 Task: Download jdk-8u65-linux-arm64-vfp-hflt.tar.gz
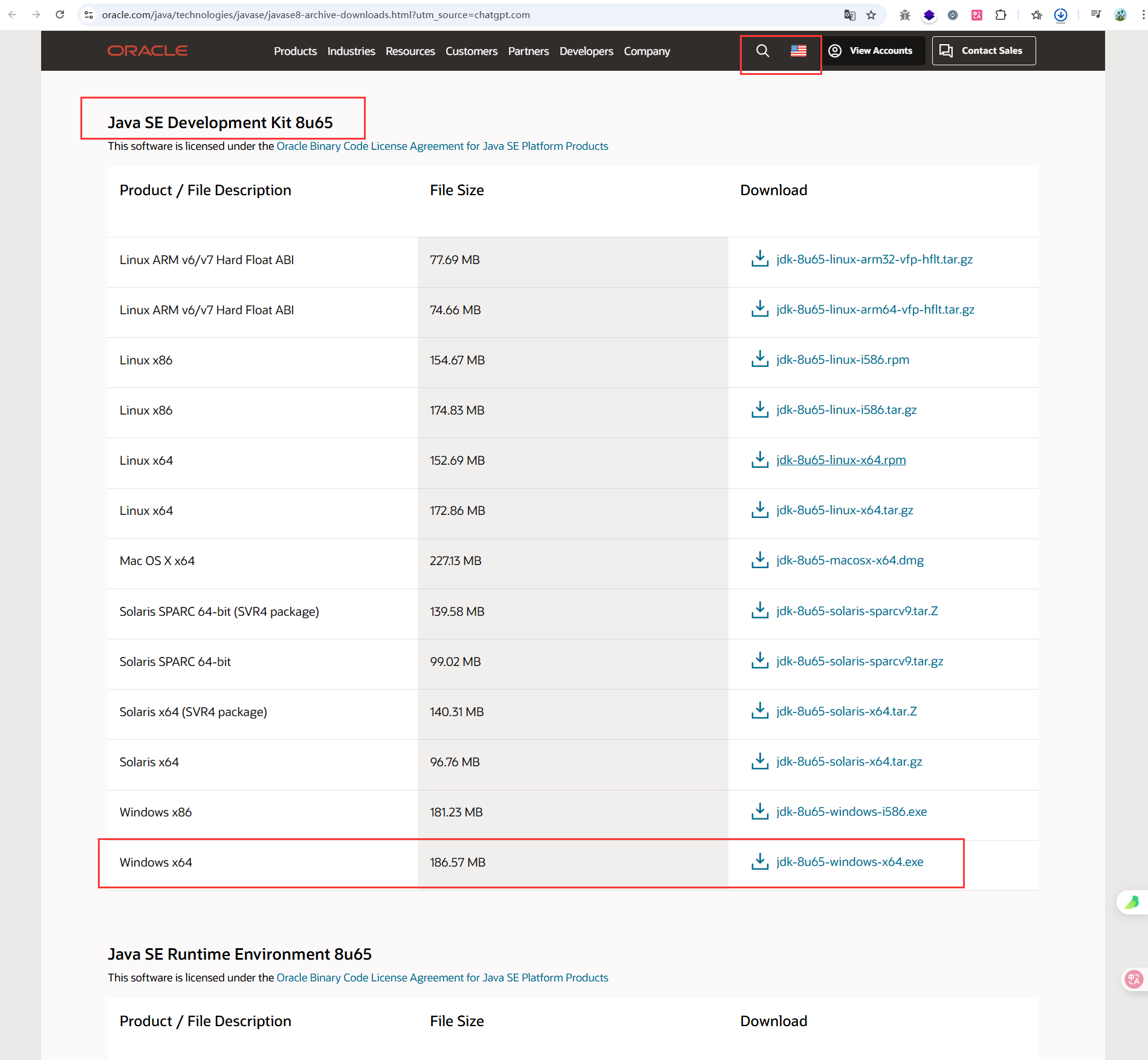pyautogui.click(x=875, y=309)
